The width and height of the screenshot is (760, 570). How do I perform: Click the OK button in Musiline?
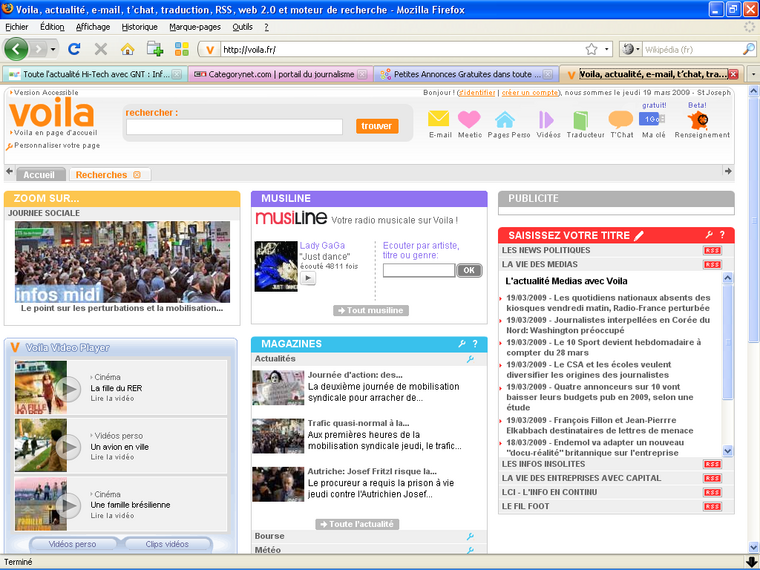click(469, 270)
